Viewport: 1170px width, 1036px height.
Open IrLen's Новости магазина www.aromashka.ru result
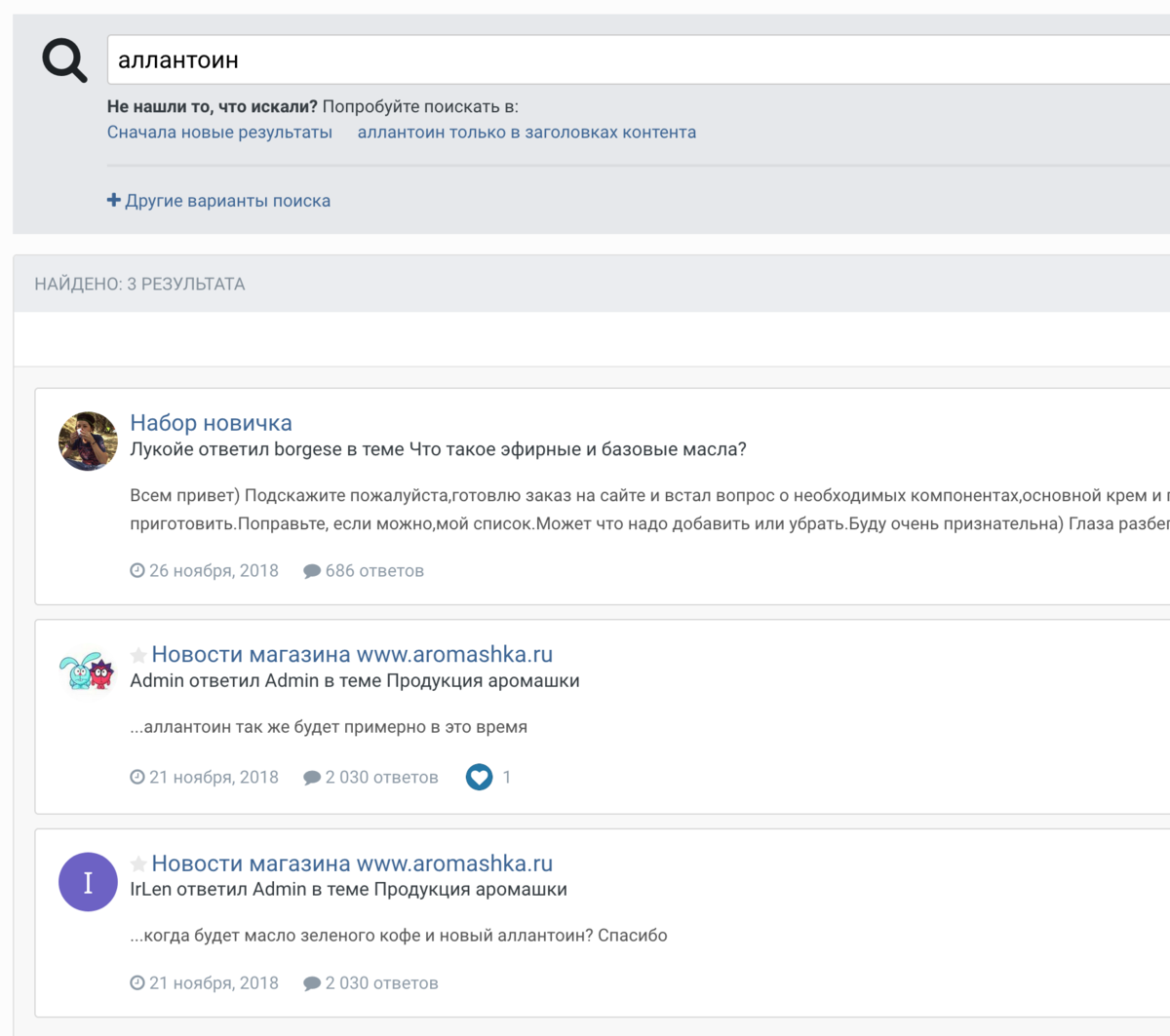[x=352, y=863]
